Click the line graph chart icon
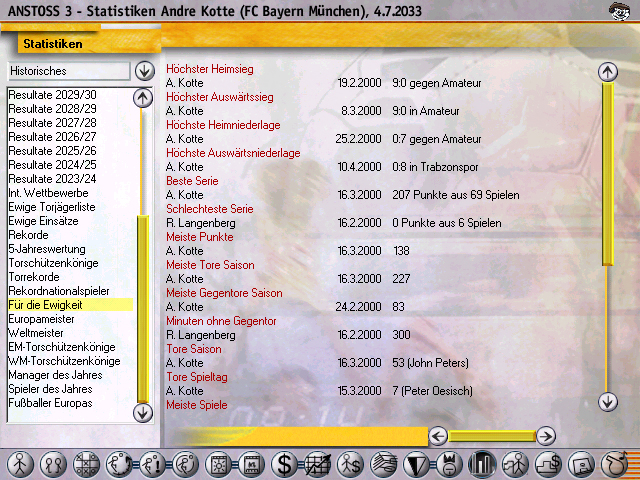 pyautogui.click(x=318, y=464)
